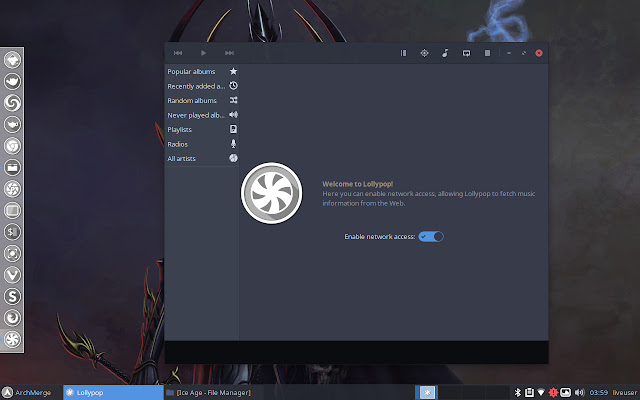Choose Random albums in the sidebar
This screenshot has width=640, height=400.
point(202,100)
